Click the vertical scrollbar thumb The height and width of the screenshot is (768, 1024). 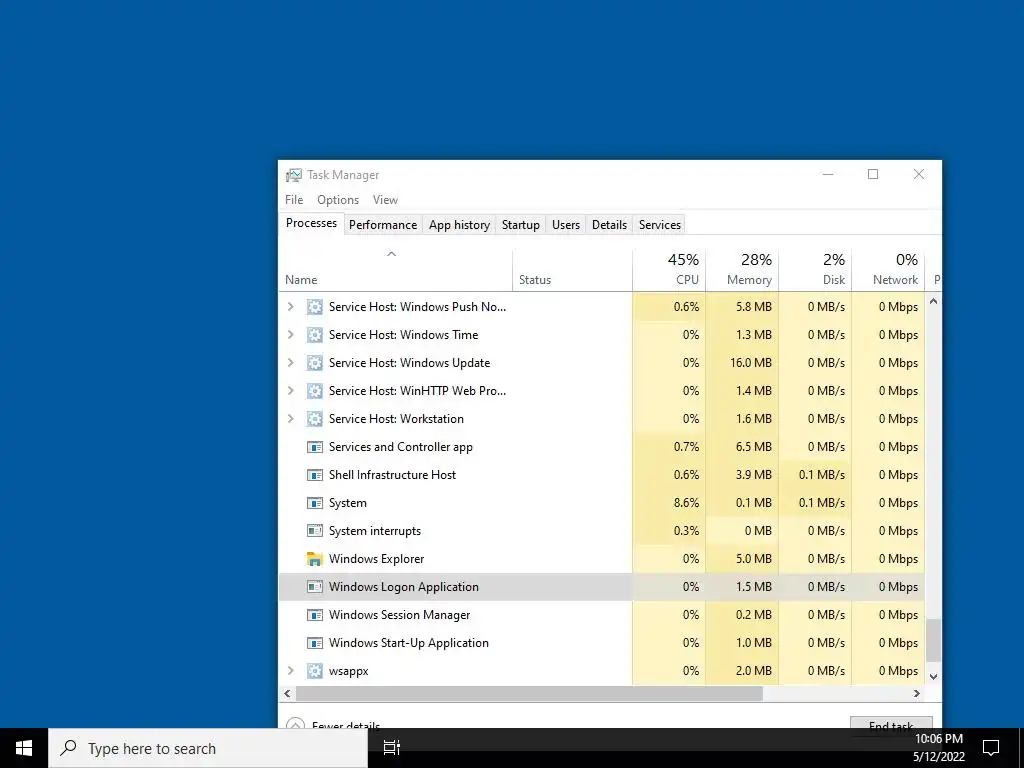point(933,641)
